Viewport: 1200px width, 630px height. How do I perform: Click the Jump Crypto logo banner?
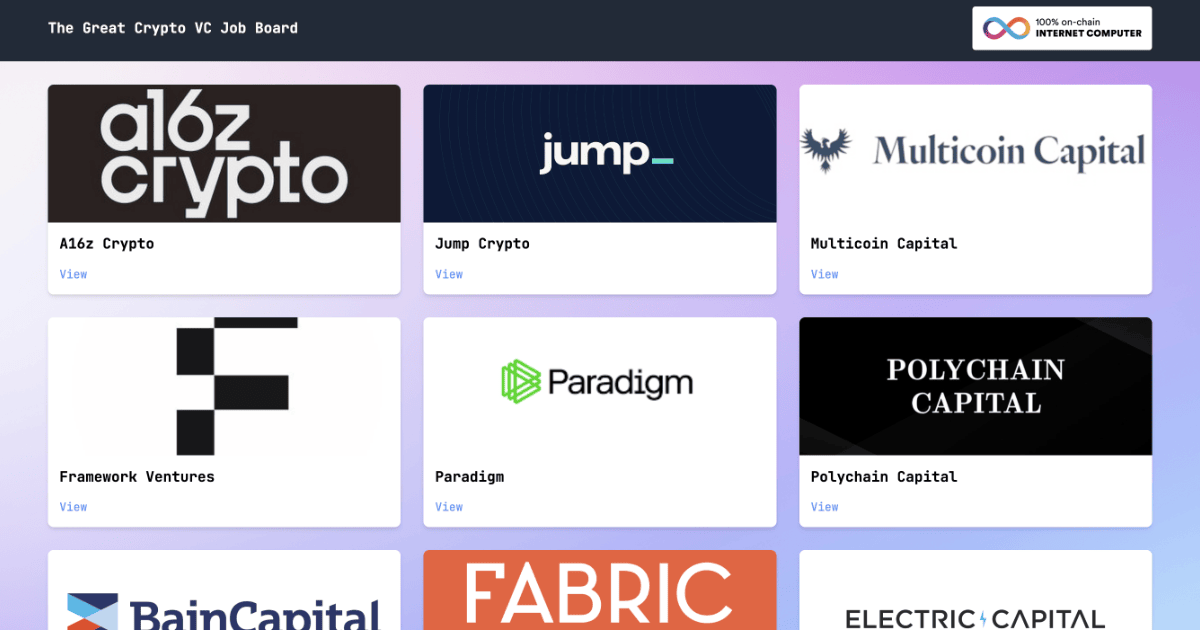tap(599, 153)
